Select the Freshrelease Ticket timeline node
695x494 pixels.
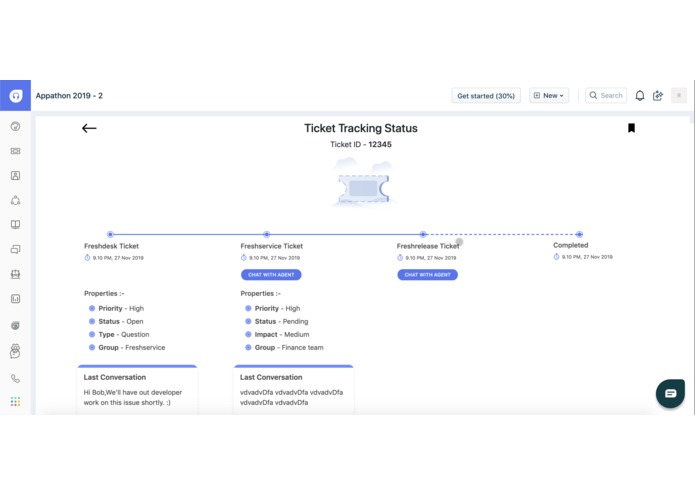[423, 234]
